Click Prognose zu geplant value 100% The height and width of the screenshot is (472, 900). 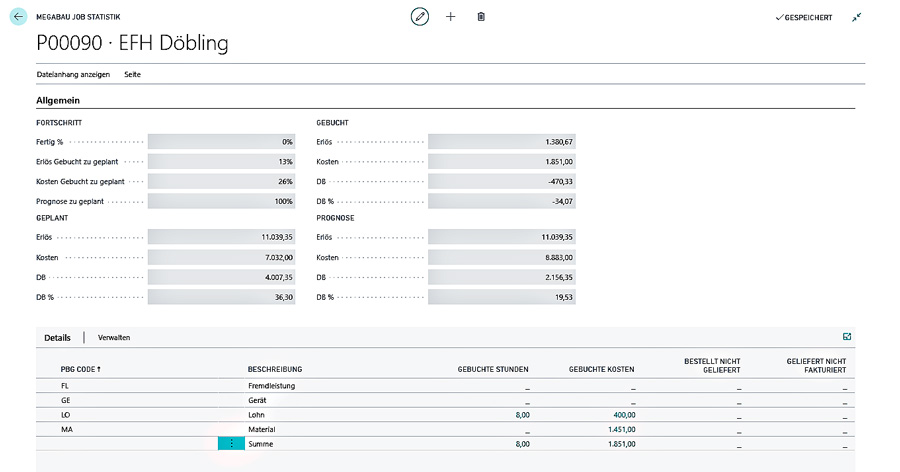click(x=222, y=202)
